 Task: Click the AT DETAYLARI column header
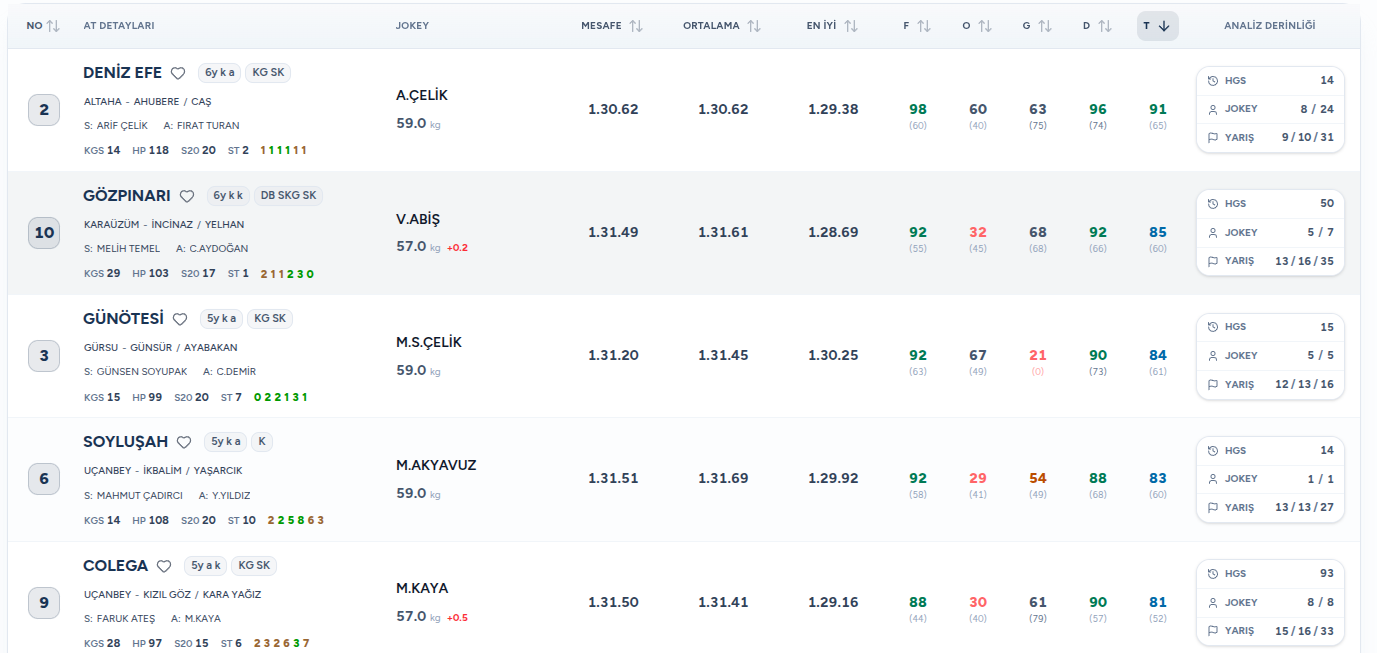click(x=119, y=26)
